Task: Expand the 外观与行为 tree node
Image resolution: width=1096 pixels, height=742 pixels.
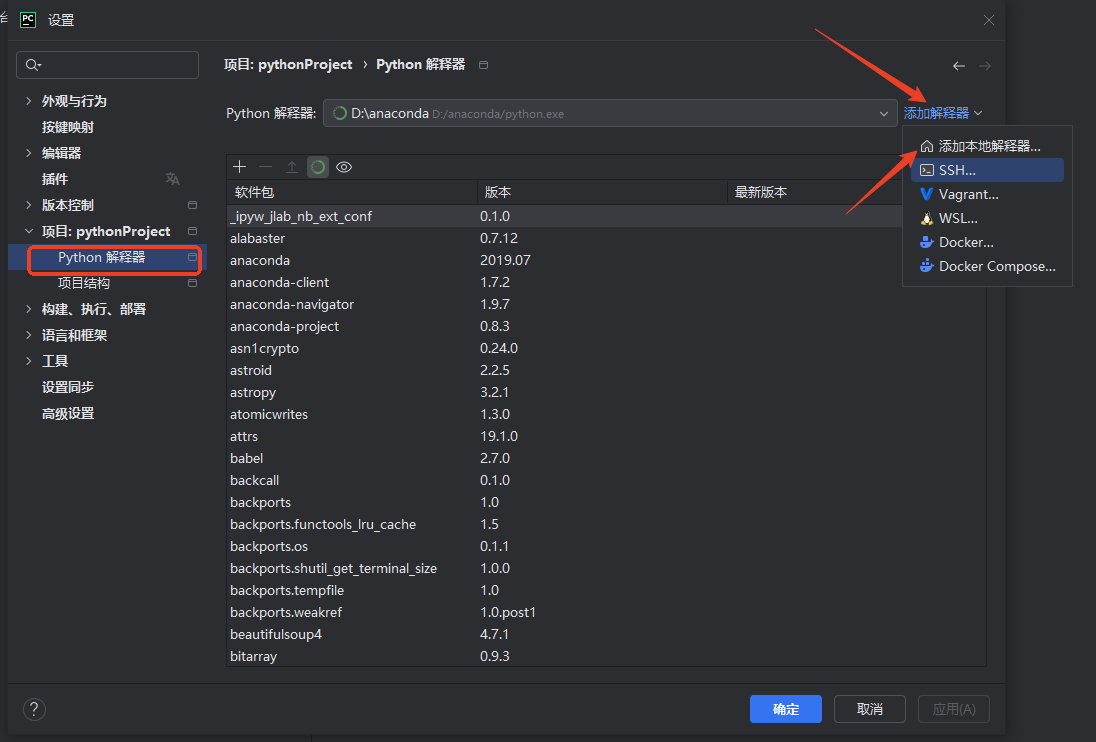Action: [29, 101]
